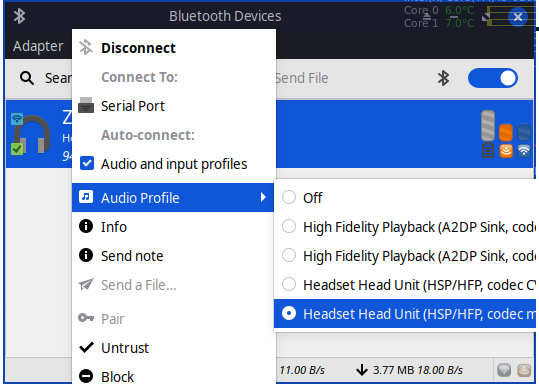The image size is (539, 387).
Task: Click the orange level bar in device row
Action: click(x=506, y=132)
